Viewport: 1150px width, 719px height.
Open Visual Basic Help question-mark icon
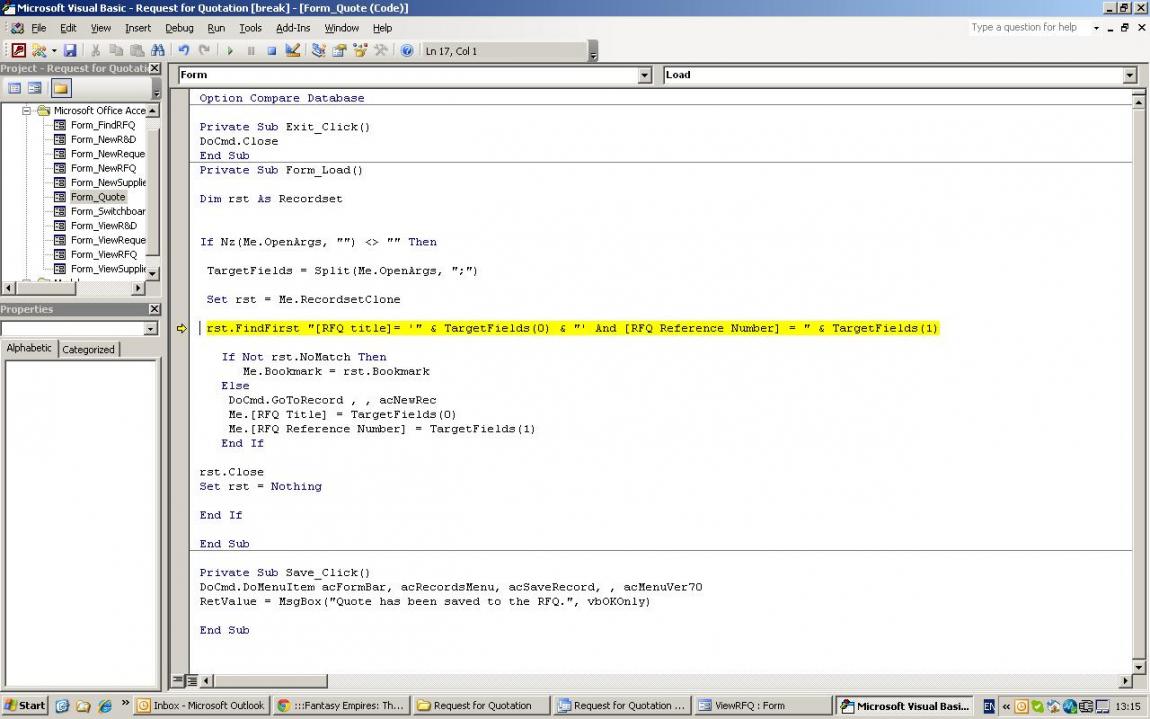point(407,51)
